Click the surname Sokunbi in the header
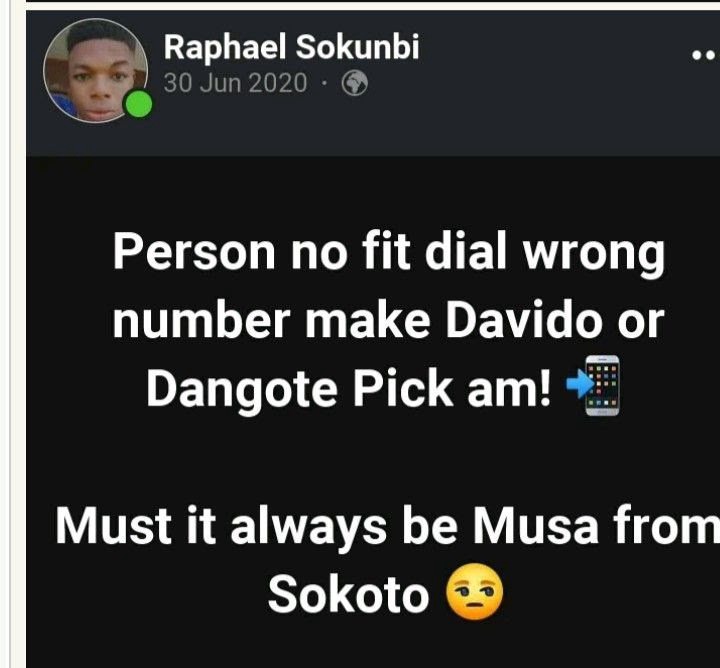The image size is (720, 668). [x=357, y=47]
